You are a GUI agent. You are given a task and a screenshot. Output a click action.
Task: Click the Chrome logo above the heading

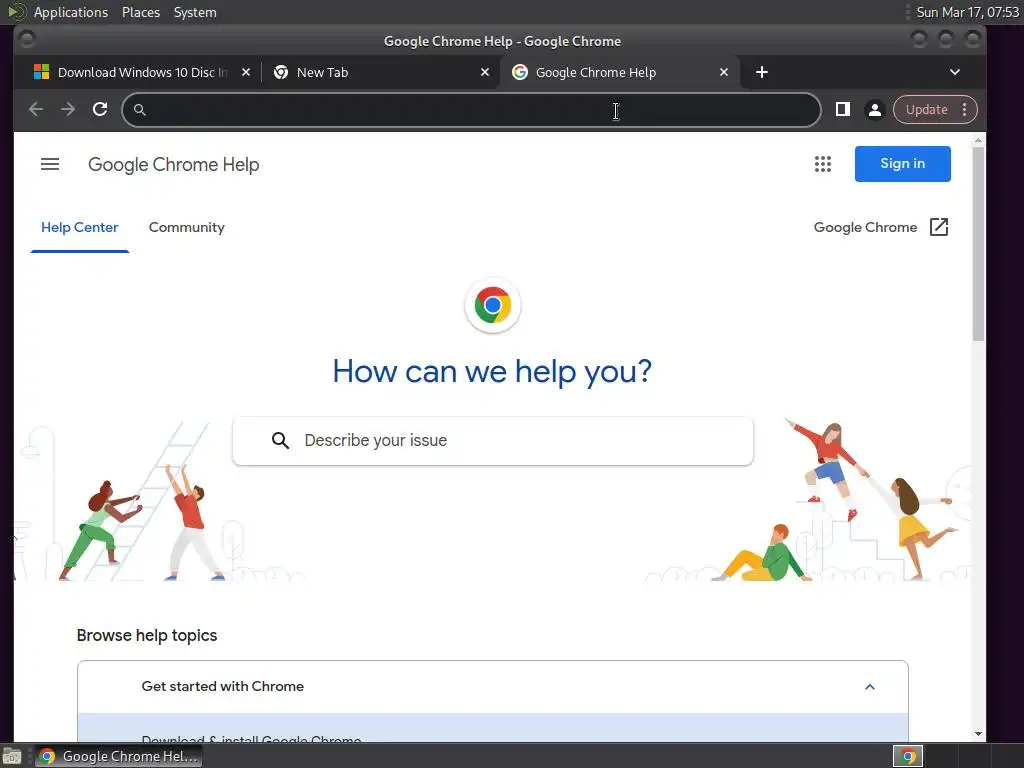click(x=492, y=305)
